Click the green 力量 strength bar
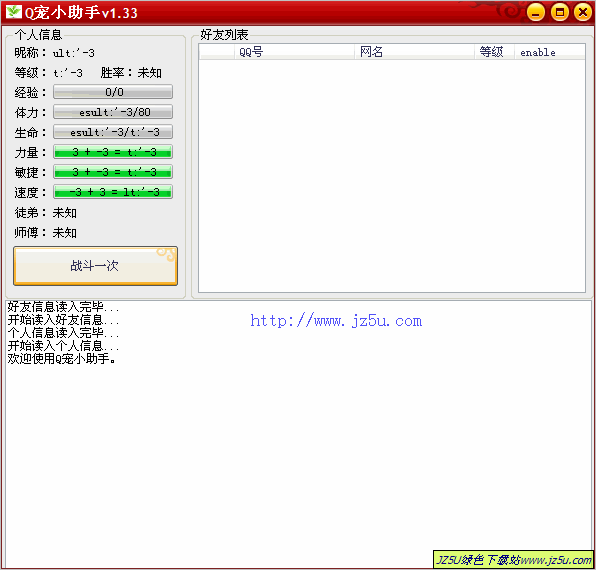This screenshot has width=596, height=570. tap(113, 152)
